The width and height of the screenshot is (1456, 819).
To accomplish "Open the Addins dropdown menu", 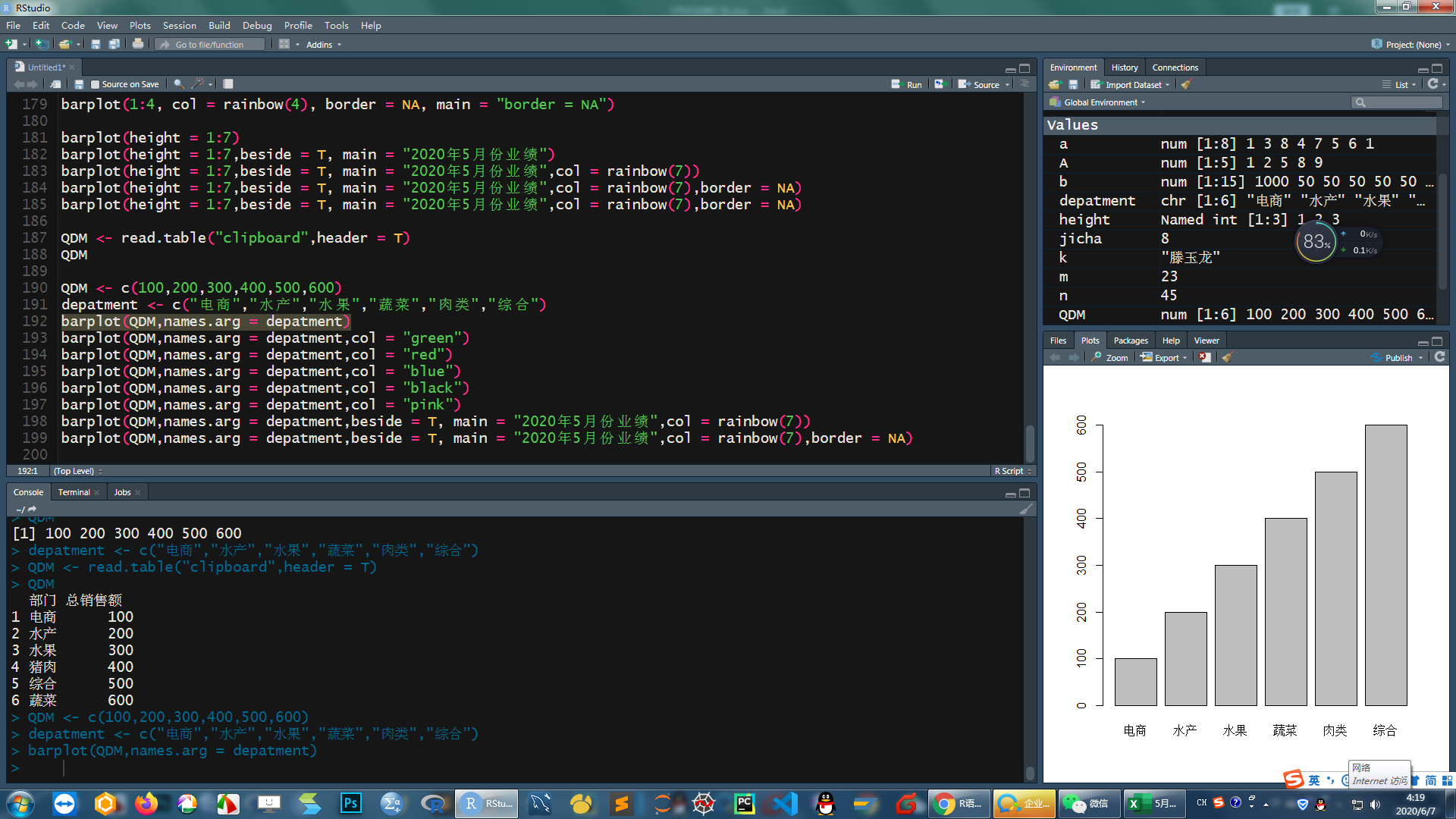I will (323, 45).
